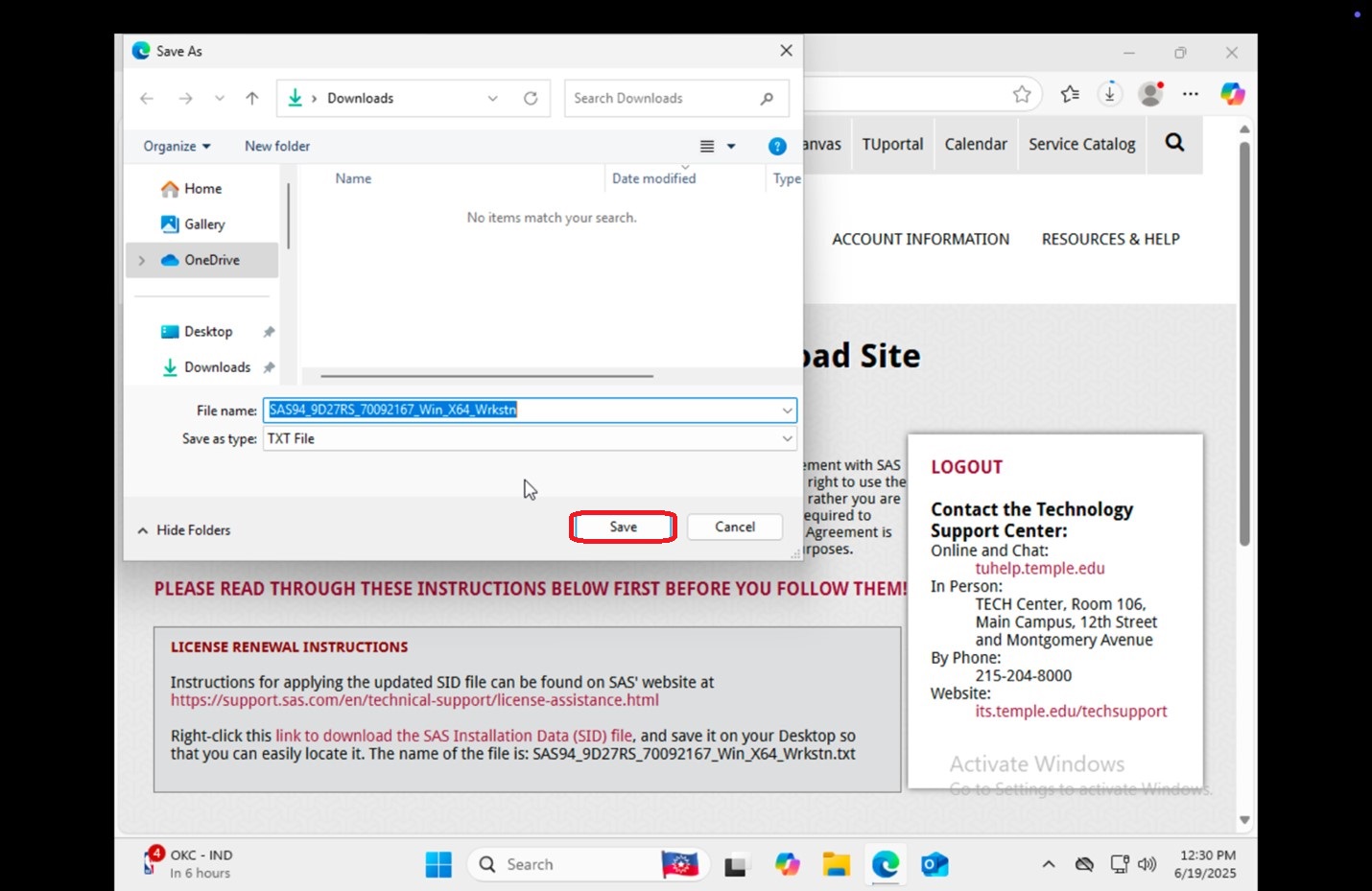This screenshot has width=1372, height=891.
Task: Click the favorites star in address bar
Action: coord(1022,94)
